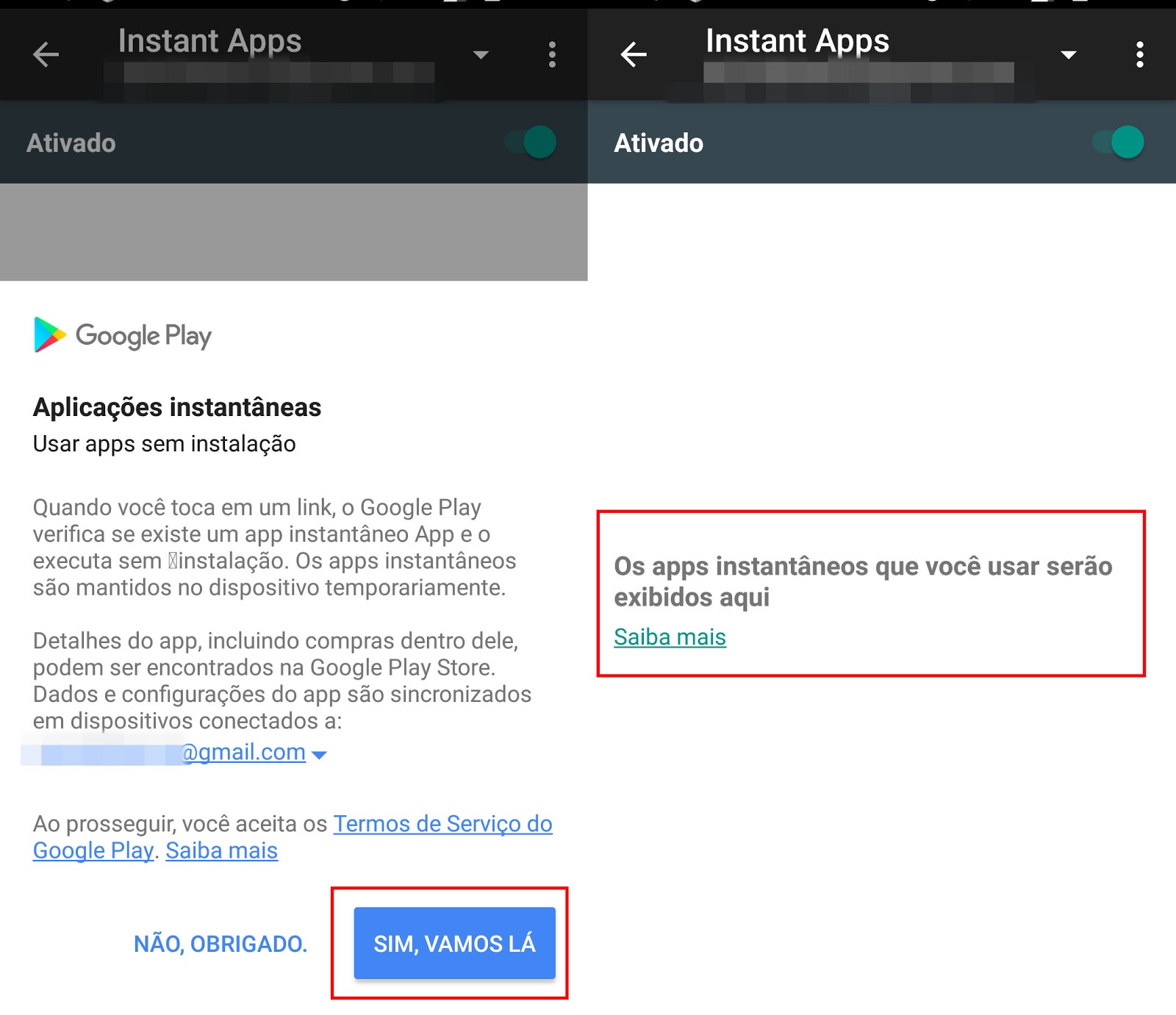The width and height of the screenshot is (1176, 1015).
Task: Open the three-dot overflow menu on the right screen
Action: [x=1140, y=54]
